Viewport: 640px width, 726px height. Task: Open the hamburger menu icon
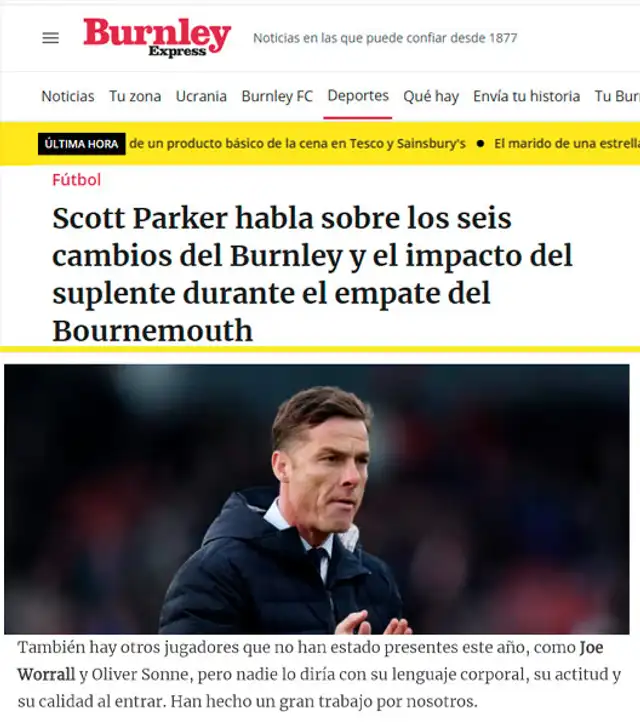[50, 38]
